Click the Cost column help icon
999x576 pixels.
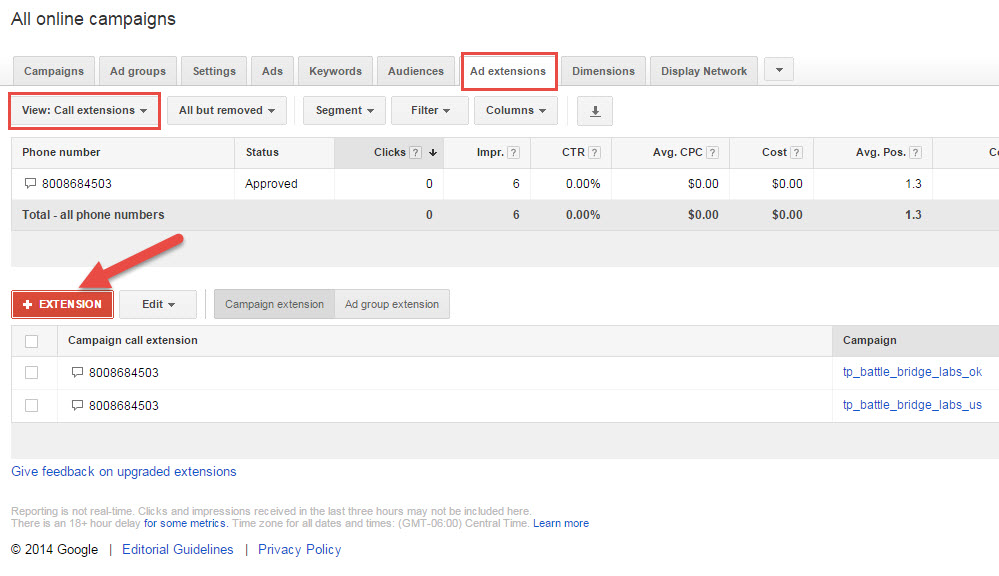click(798, 153)
